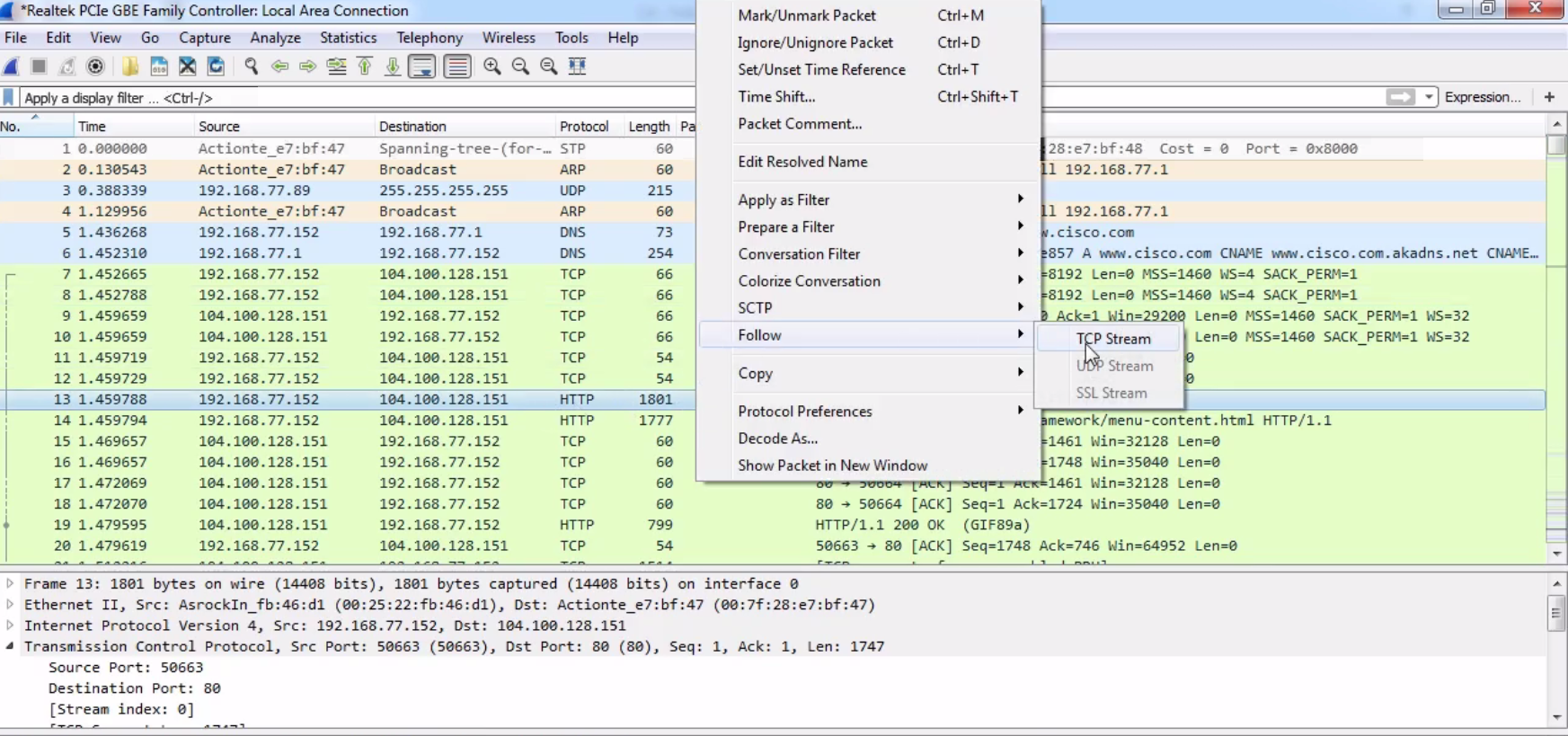Click the display filter bookmark icon
The width and height of the screenshot is (1568, 736).
click(x=9, y=98)
